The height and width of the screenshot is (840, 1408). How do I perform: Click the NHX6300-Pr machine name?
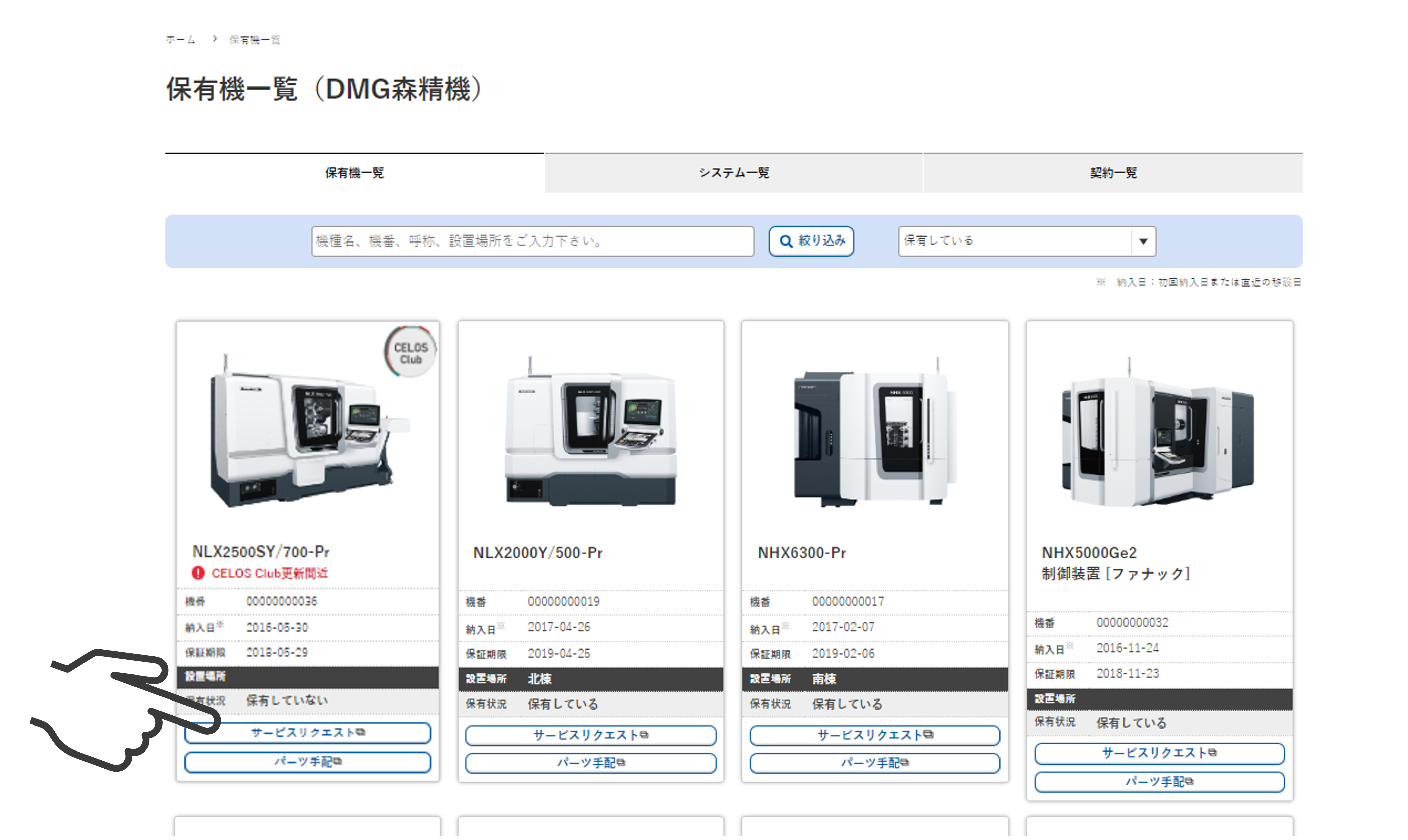pos(802,553)
